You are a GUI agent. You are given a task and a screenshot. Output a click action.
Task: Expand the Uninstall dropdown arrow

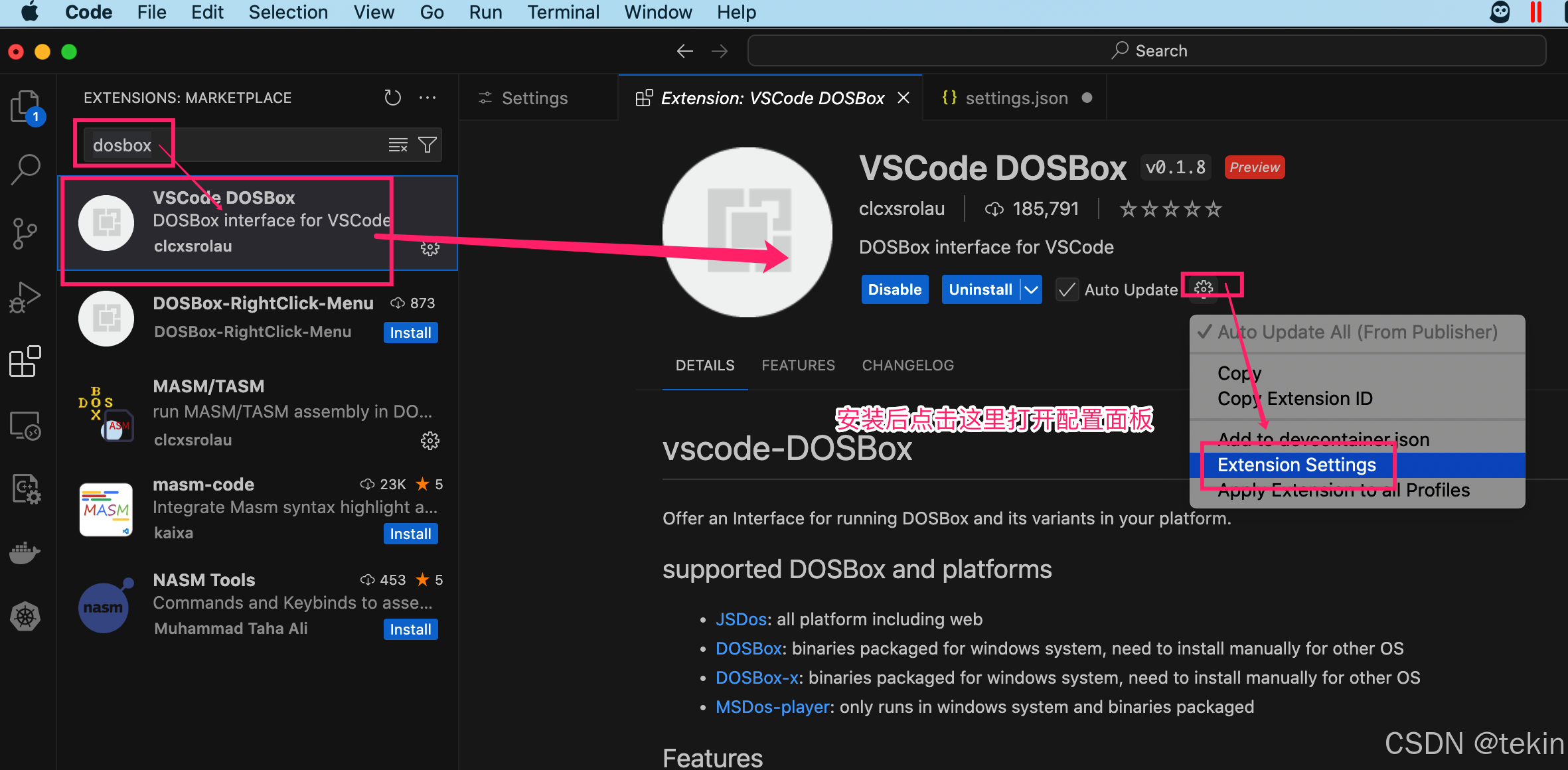coord(1031,289)
